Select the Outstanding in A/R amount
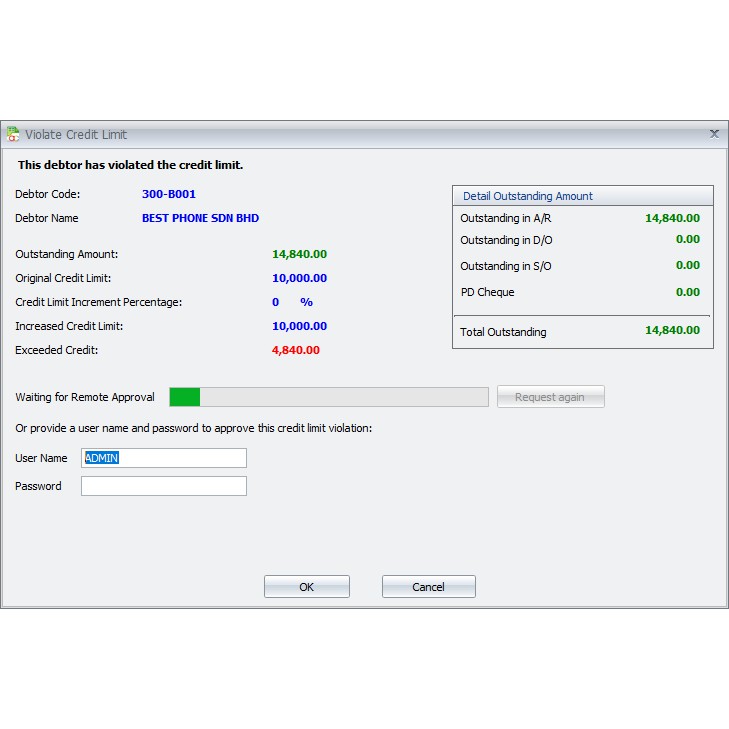This screenshot has height=729, width=729. tap(672, 217)
